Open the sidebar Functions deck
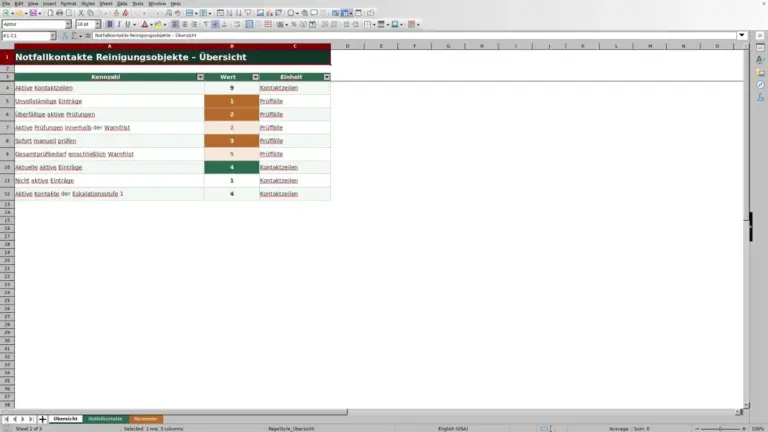The image size is (768, 432). tap(760, 97)
